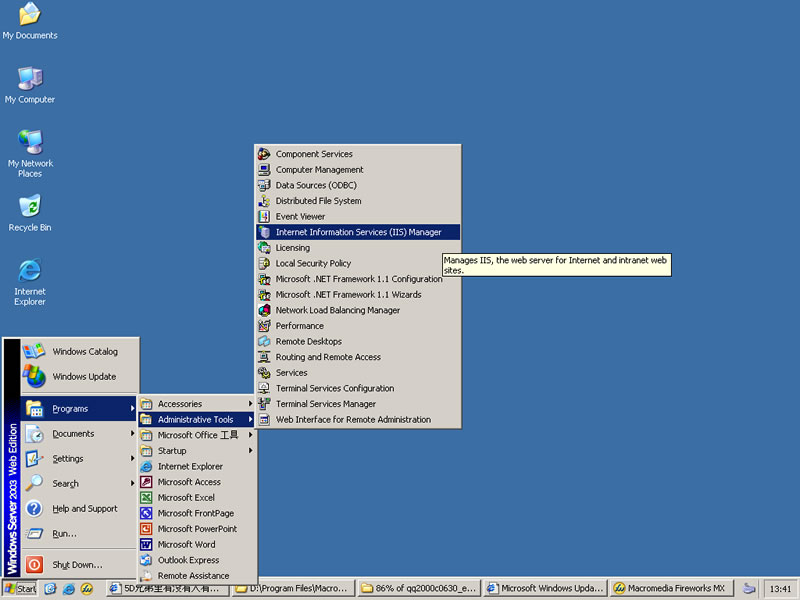Click the Terminal Services Configuration icon

[x=264, y=388]
